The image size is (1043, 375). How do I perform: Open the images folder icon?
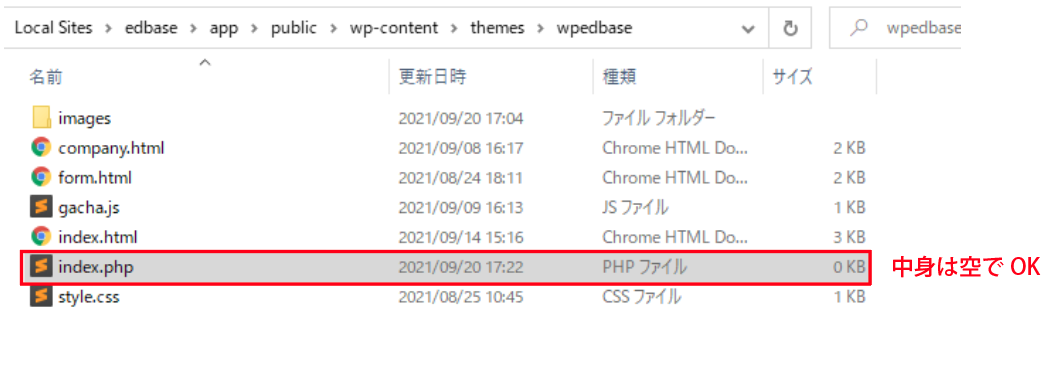tap(41, 118)
